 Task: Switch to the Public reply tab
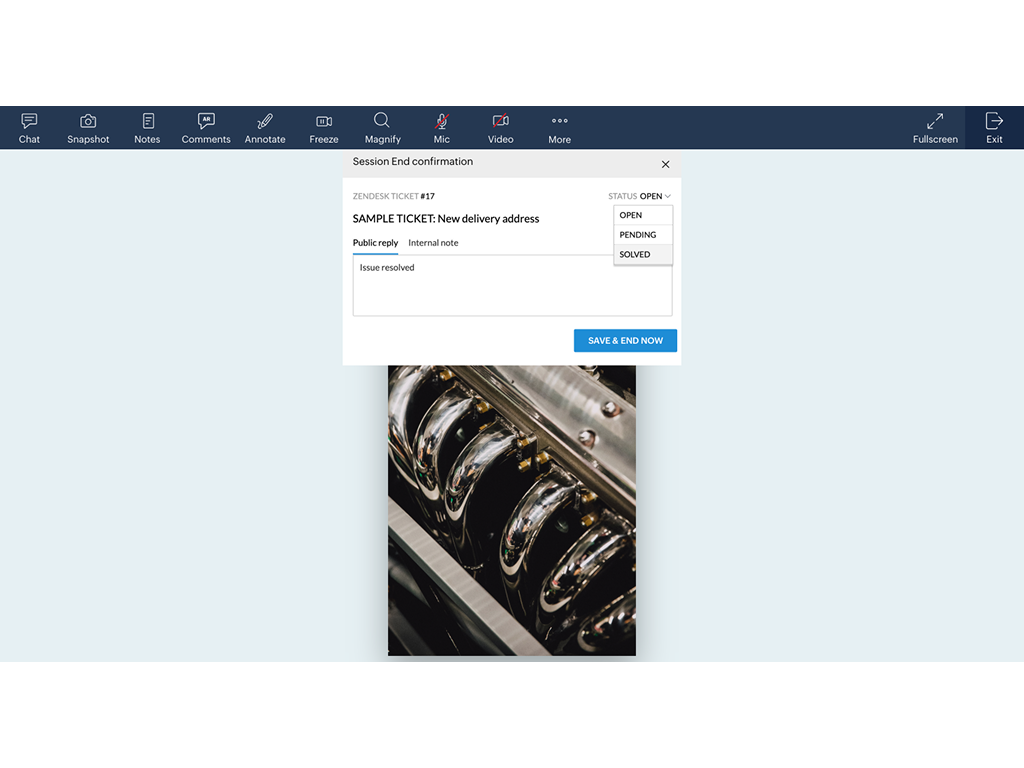[x=375, y=243]
